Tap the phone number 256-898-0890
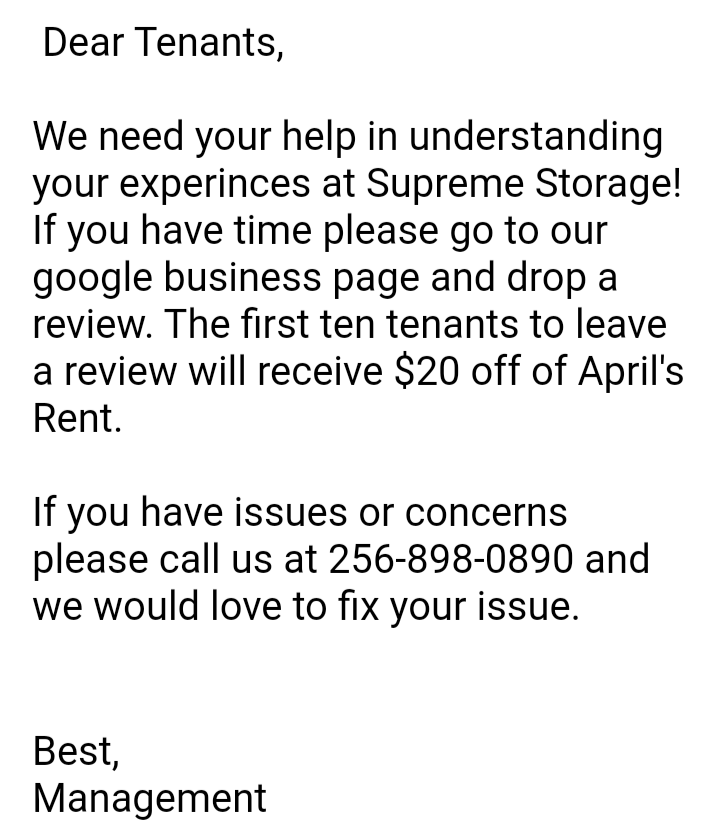This screenshot has height=837, width=720. (451, 559)
